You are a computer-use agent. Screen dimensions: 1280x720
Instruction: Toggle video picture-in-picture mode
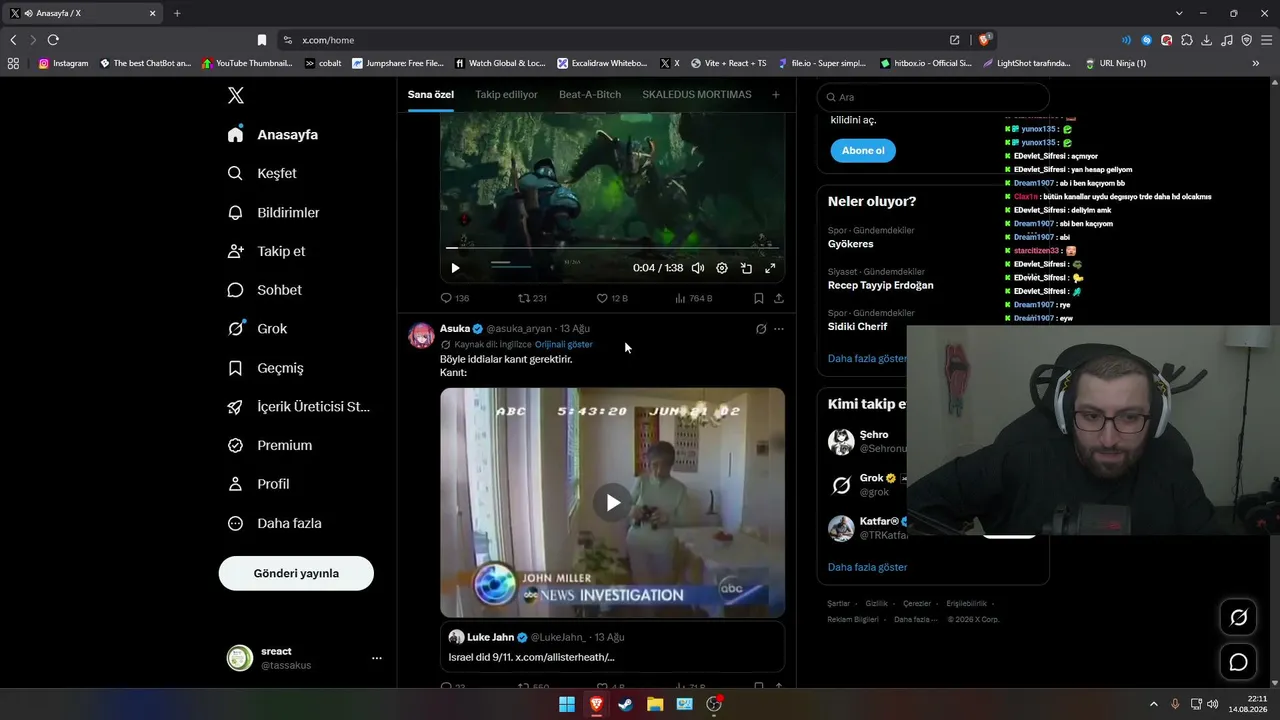pos(746,268)
